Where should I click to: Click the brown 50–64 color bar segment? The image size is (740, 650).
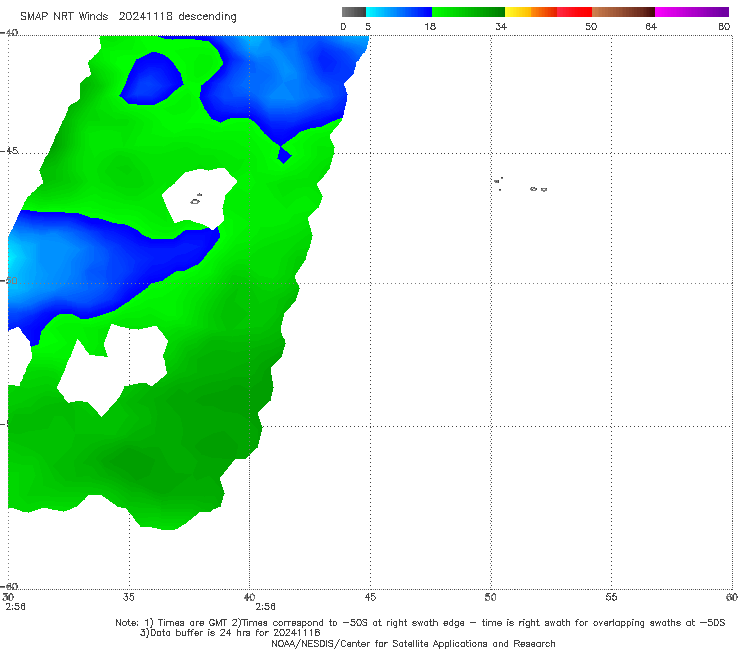coord(623,12)
